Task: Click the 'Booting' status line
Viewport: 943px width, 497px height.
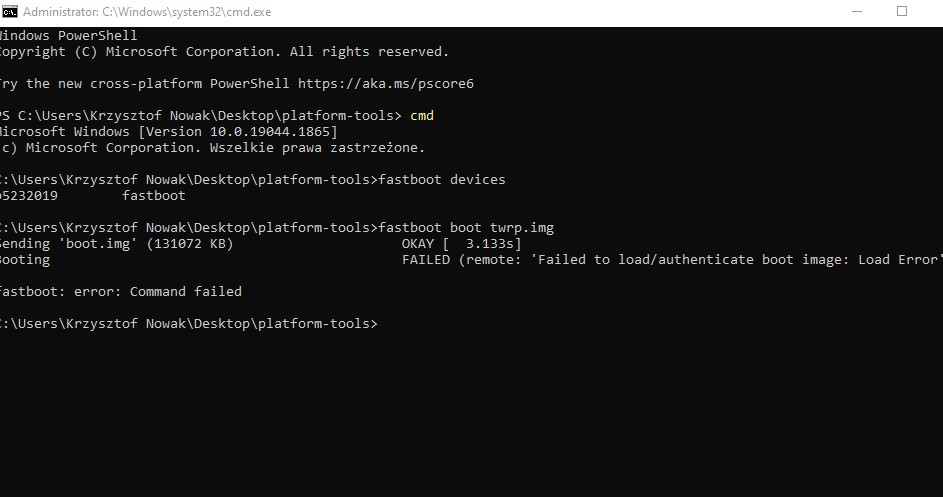Action: pos(25,260)
